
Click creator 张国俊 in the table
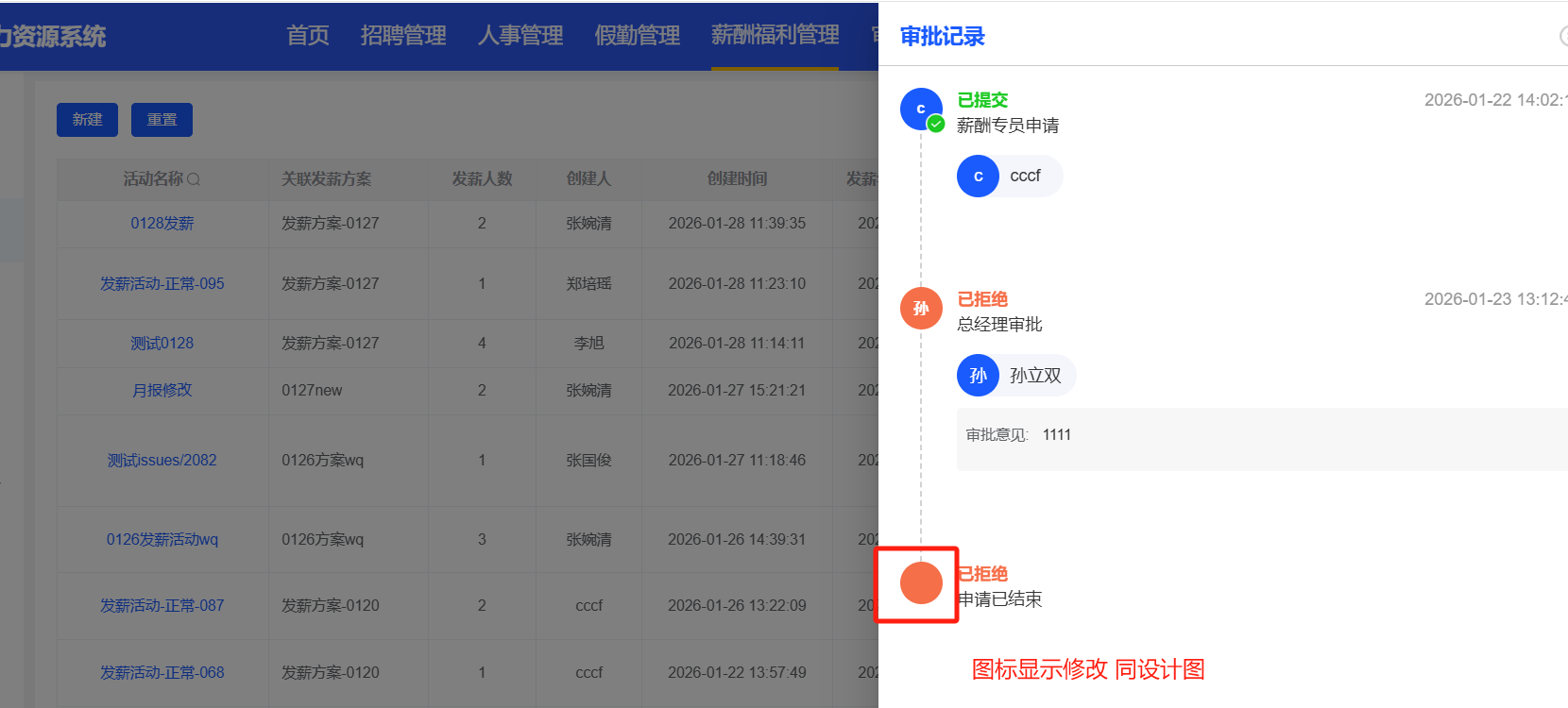pyautogui.click(x=588, y=461)
